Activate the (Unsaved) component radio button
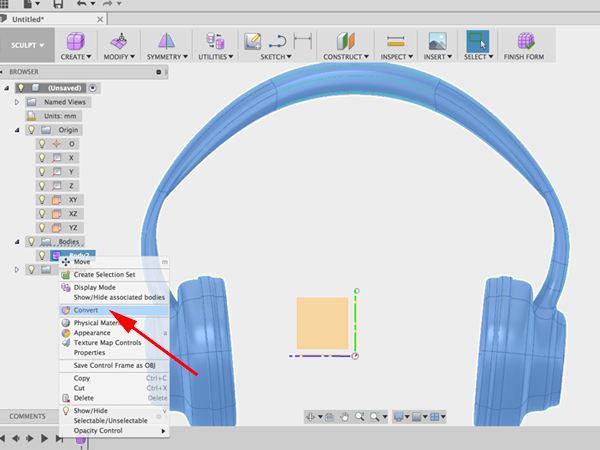The image size is (600, 450). [x=93, y=88]
